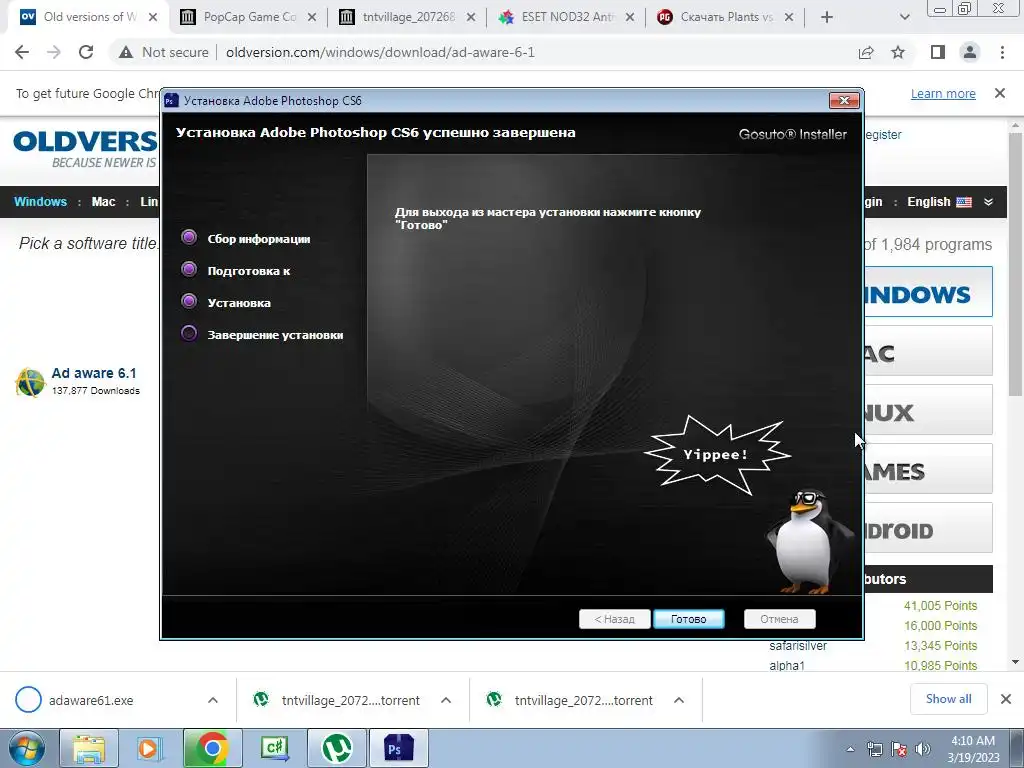Viewport: 1024px width, 768px height.
Task: Close the Photoshop CS6 installer window
Action: click(x=844, y=100)
